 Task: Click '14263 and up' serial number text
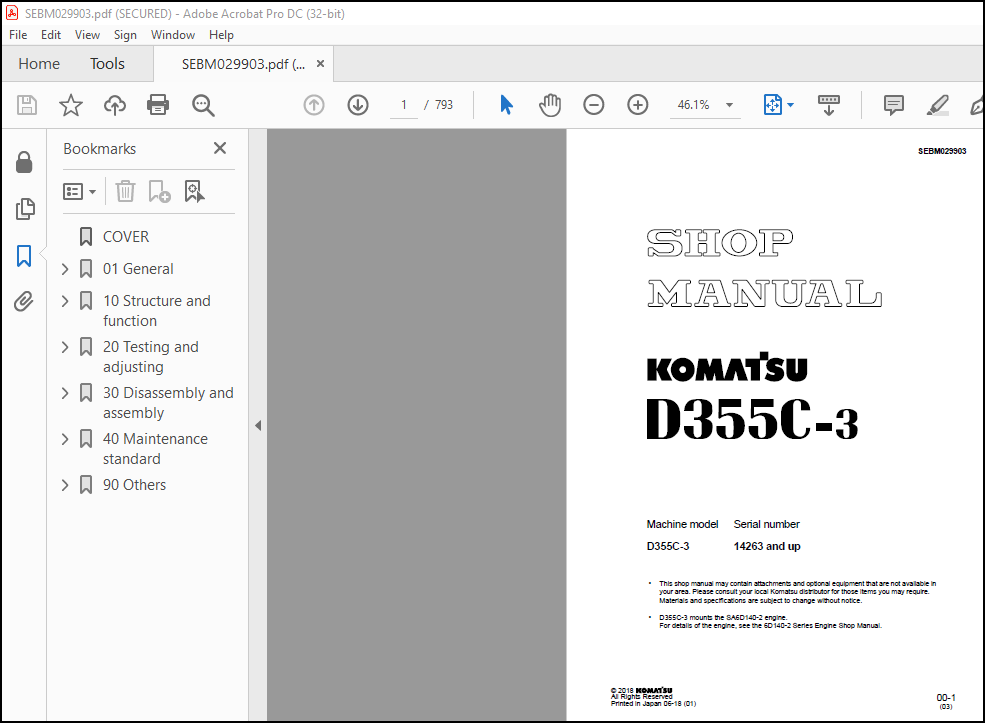(x=767, y=546)
